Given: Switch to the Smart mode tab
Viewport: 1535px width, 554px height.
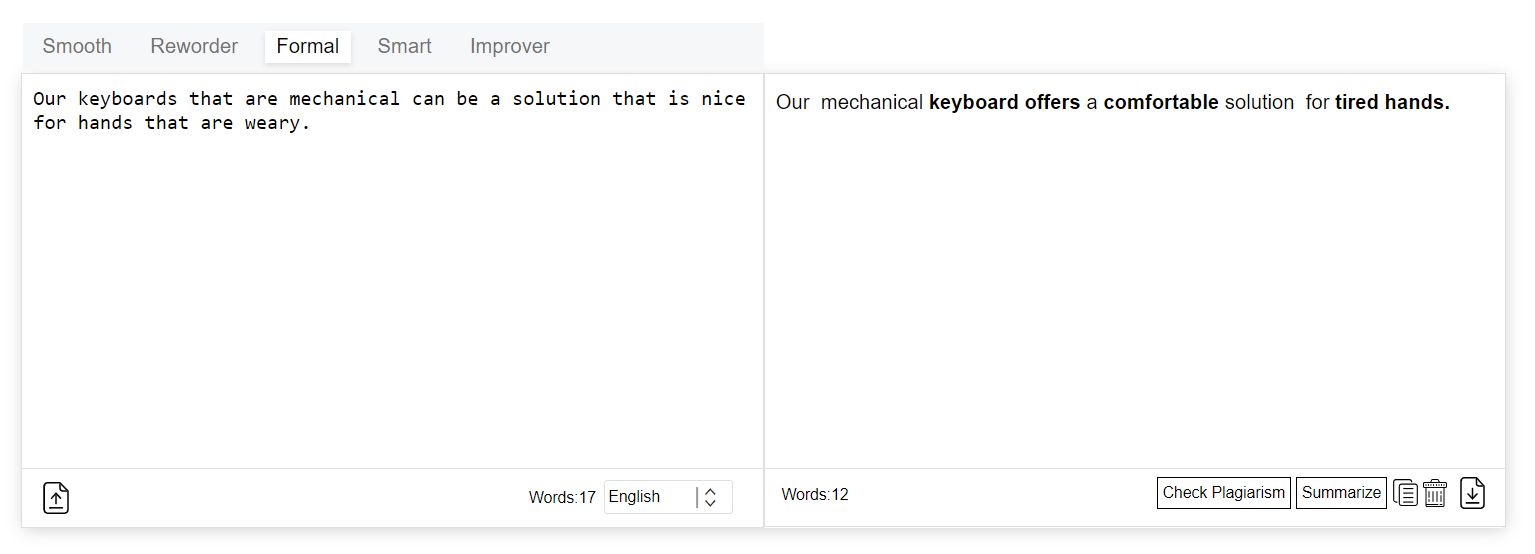Looking at the screenshot, I should 404,46.
